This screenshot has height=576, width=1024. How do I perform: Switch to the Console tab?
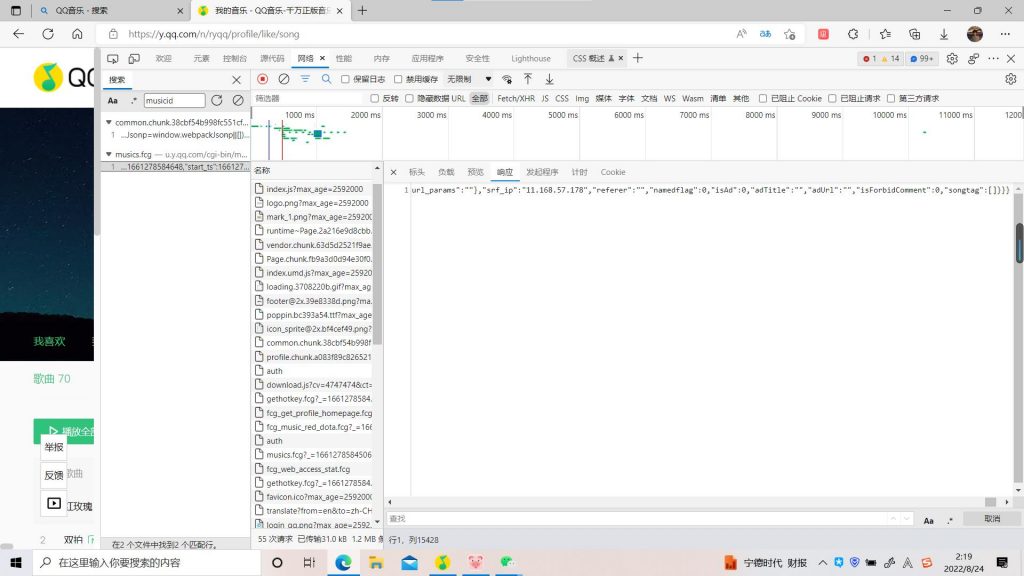point(234,59)
